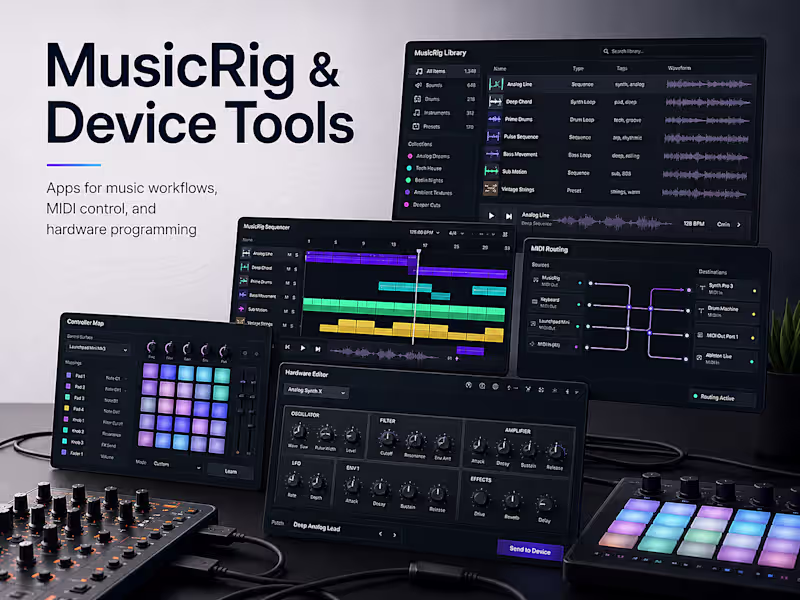This screenshot has height=600, width=800.
Task: Mute the Analog Line track in Sequencer
Action: 289,255
